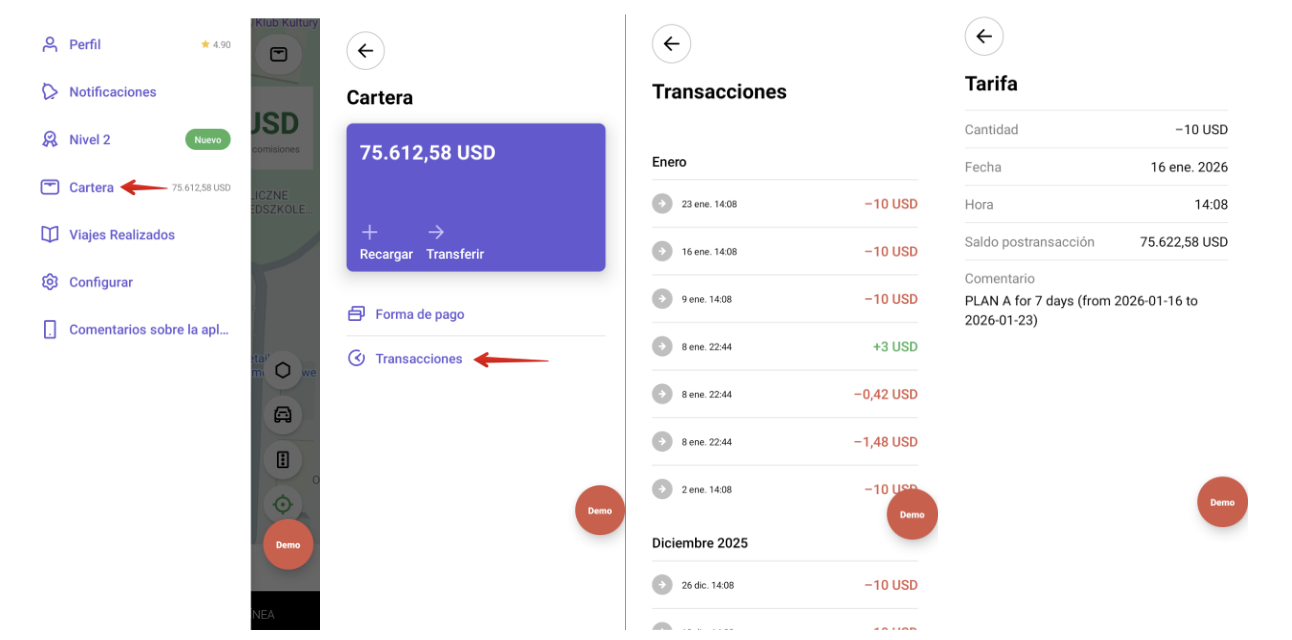Viewport: 1292px width, 640px height.
Task: Click the Demo button on Tarifa screen
Action: tap(1222, 502)
